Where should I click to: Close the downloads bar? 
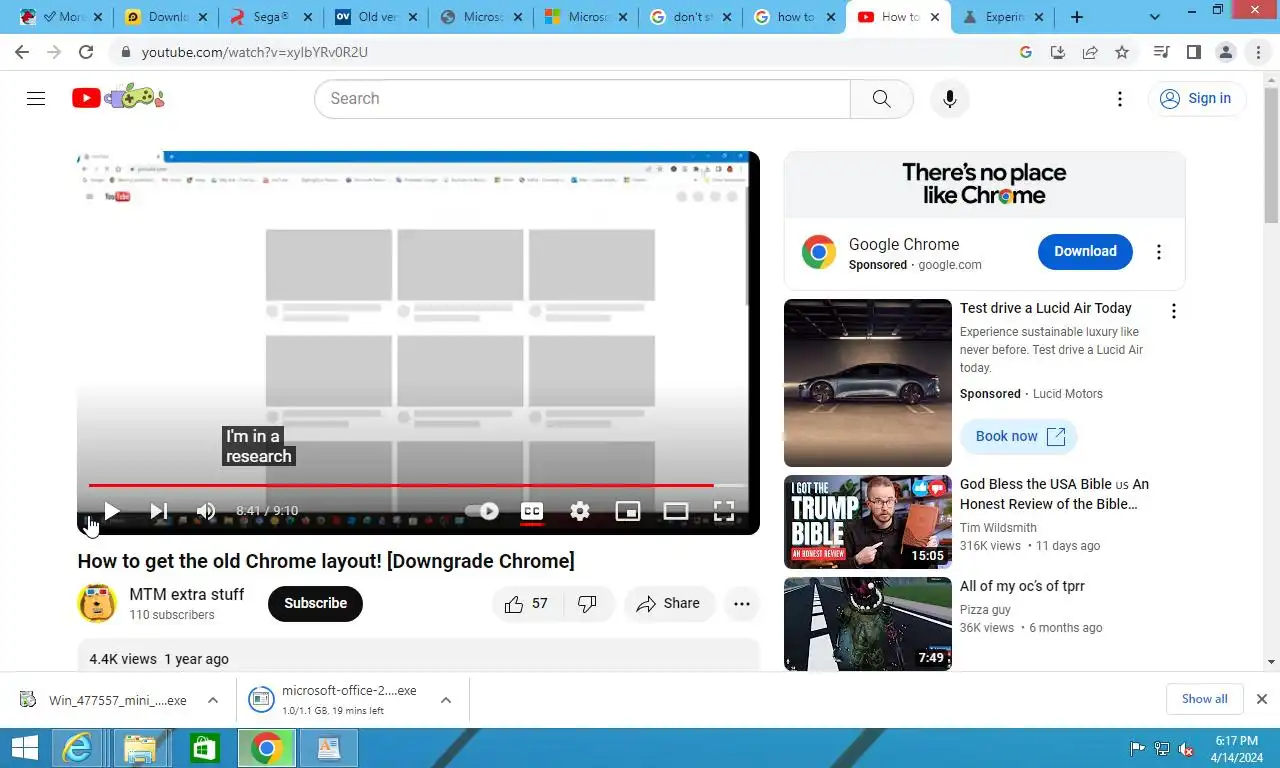(1262, 699)
